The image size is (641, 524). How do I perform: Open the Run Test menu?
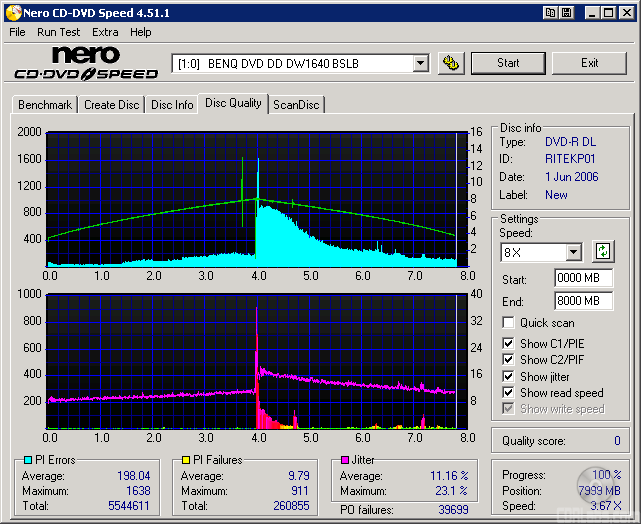click(x=58, y=32)
